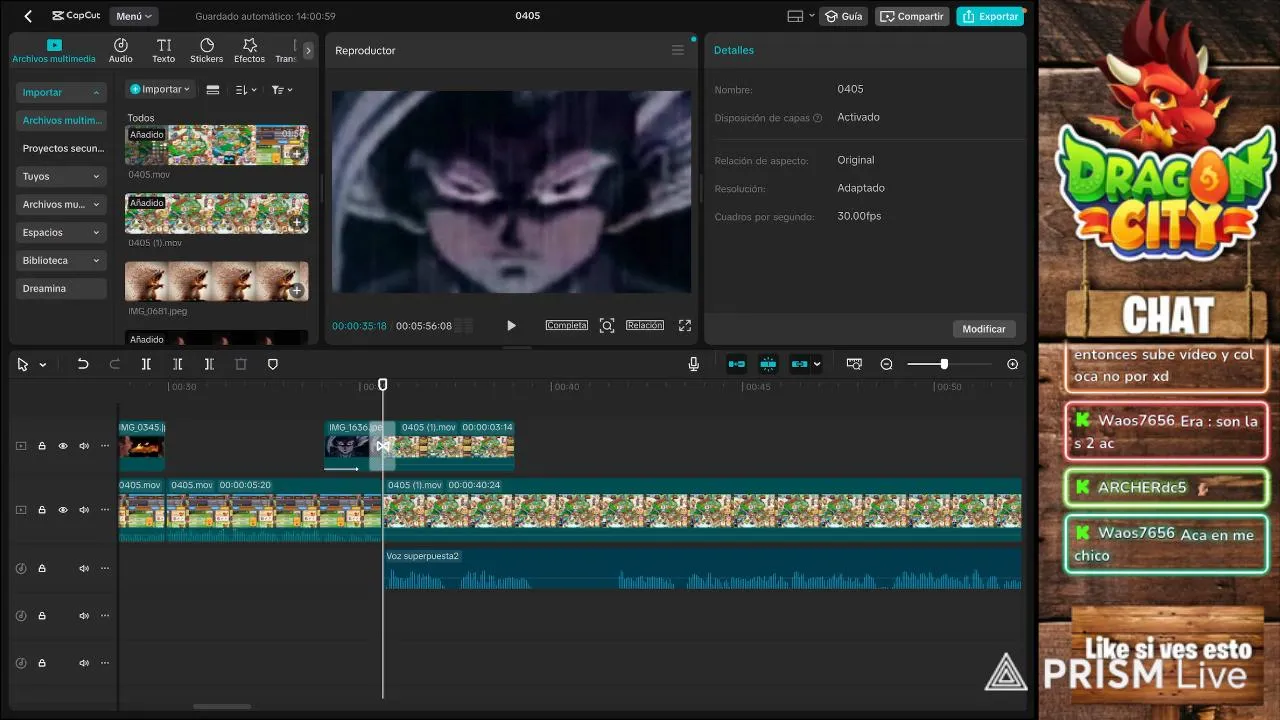Select the pointer selection tool

(23, 365)
